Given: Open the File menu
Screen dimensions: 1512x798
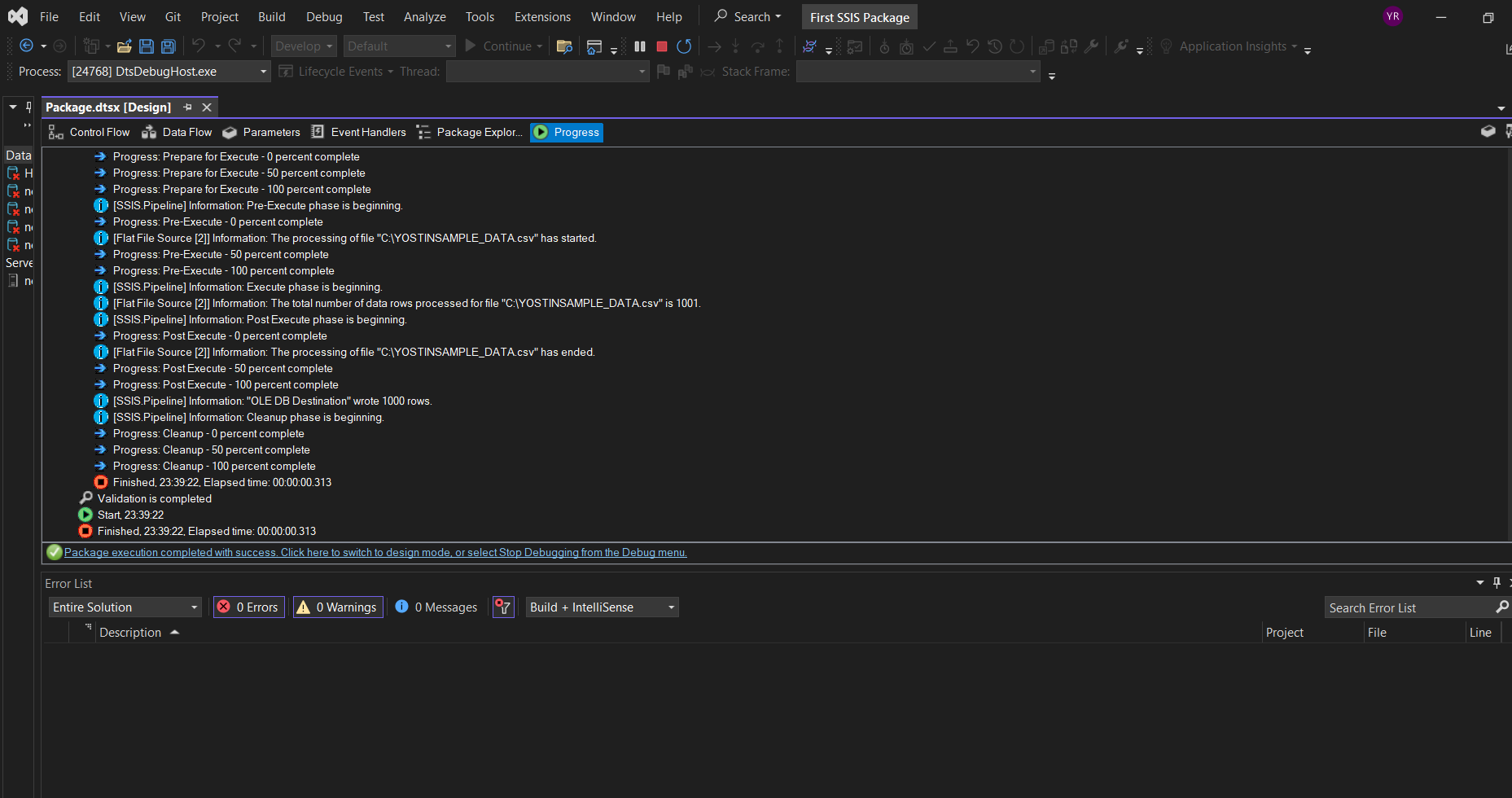Looking at the screenshot, I should [49, 16].
